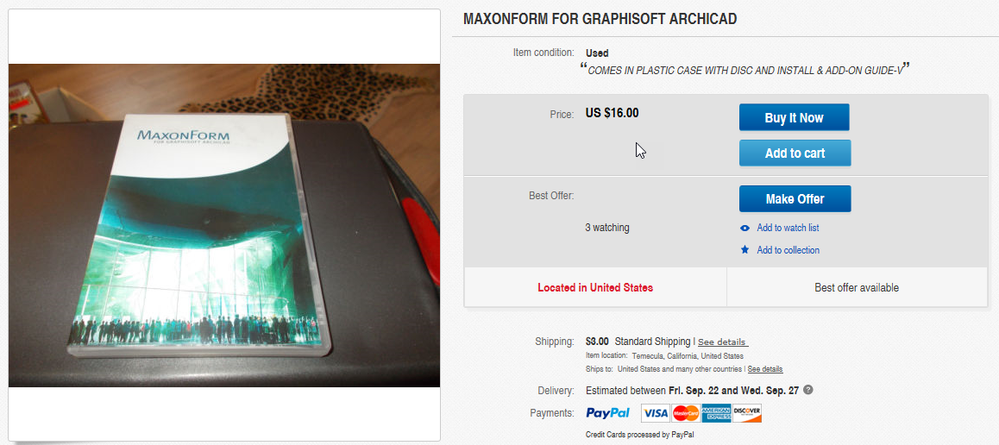
Task: Click the PayPal logo in Payments
Action: point(608,413)
